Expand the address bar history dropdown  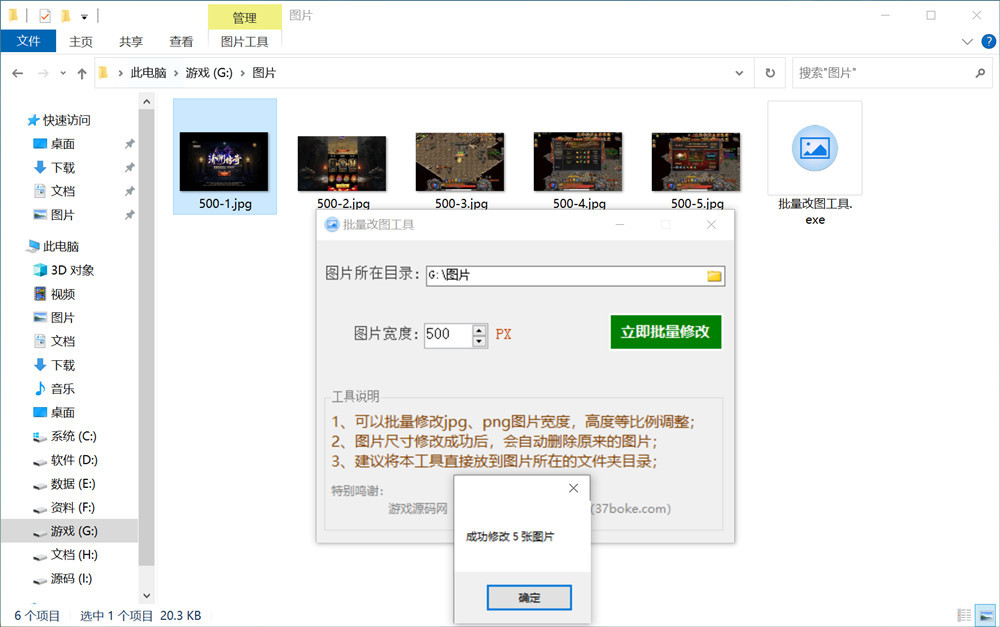[739, 73]
